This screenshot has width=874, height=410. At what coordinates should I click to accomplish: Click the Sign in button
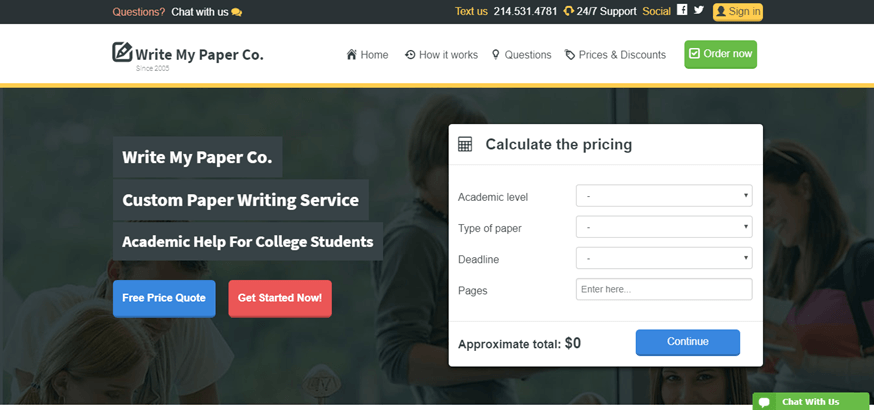(x=737, y=12)
